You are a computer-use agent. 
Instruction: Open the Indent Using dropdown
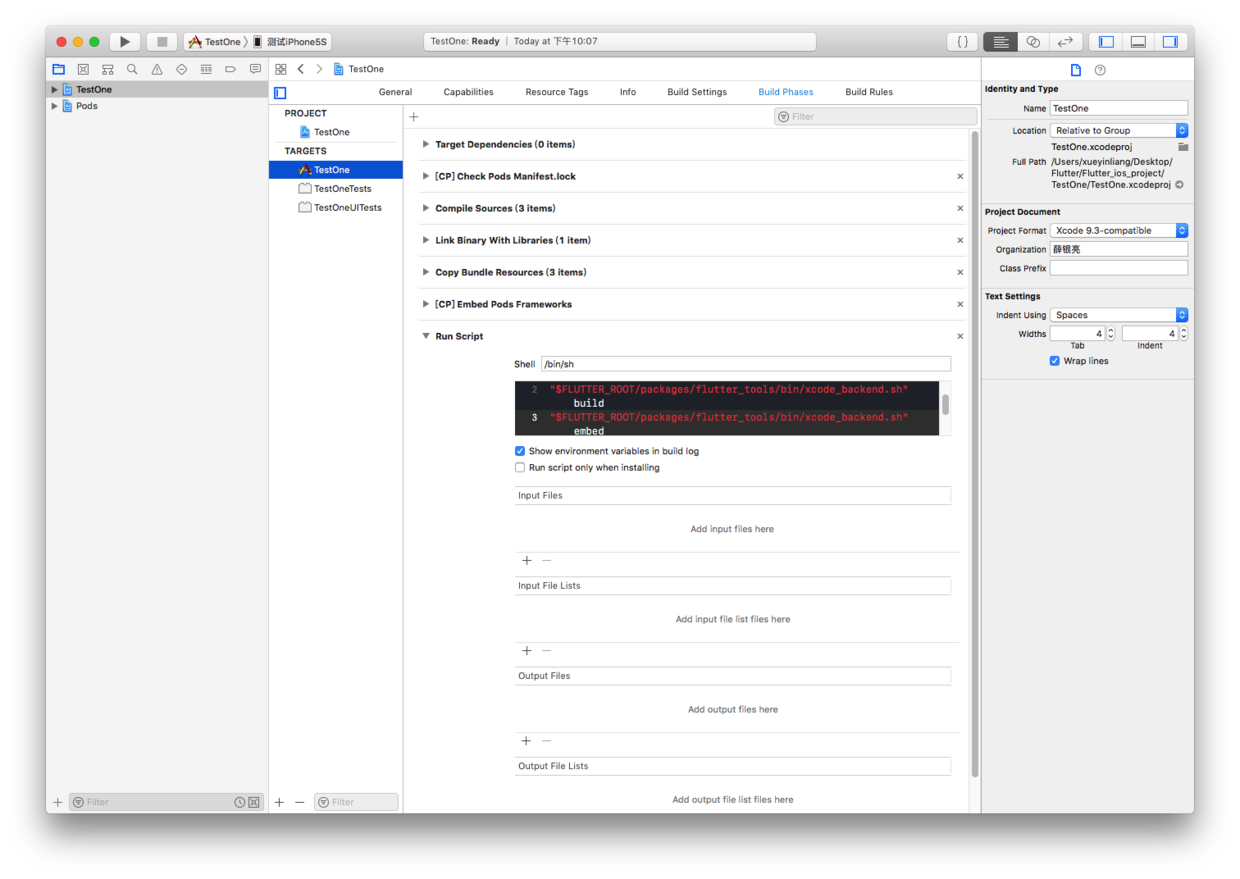pos(1119,314)
